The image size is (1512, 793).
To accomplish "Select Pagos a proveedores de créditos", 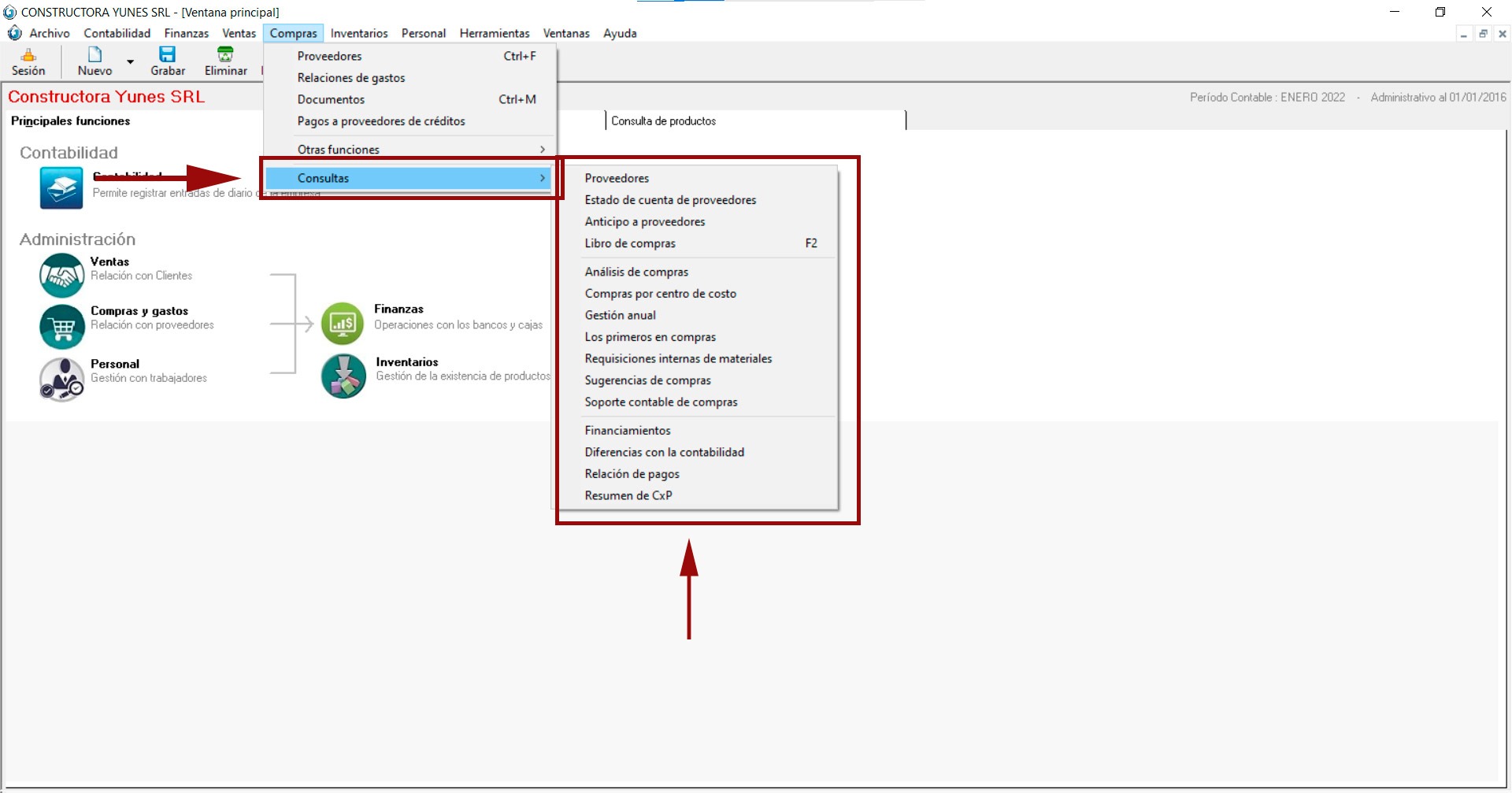I will (x=381, y=121).
